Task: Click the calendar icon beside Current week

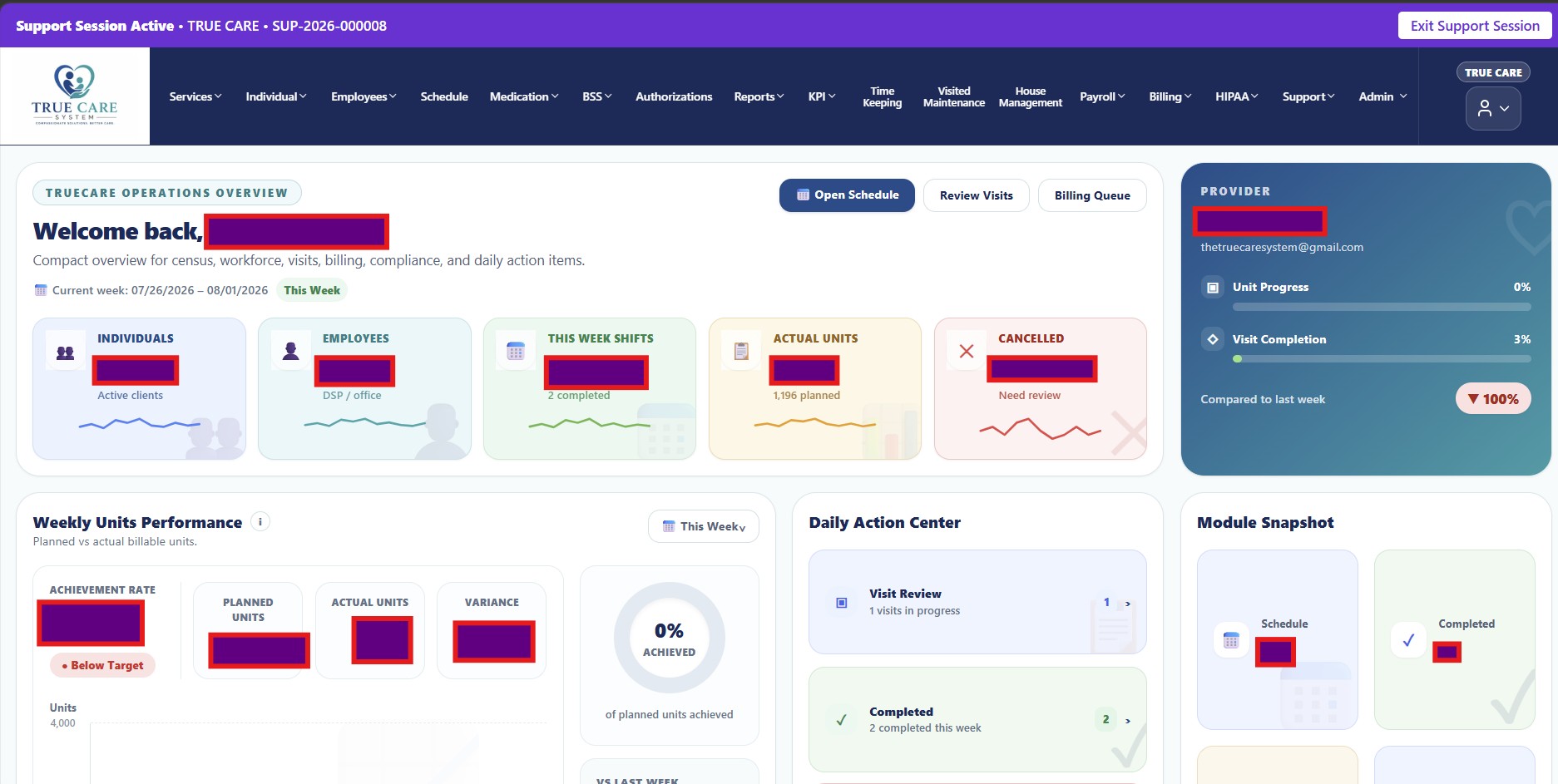Action: [x=41, y=290]
